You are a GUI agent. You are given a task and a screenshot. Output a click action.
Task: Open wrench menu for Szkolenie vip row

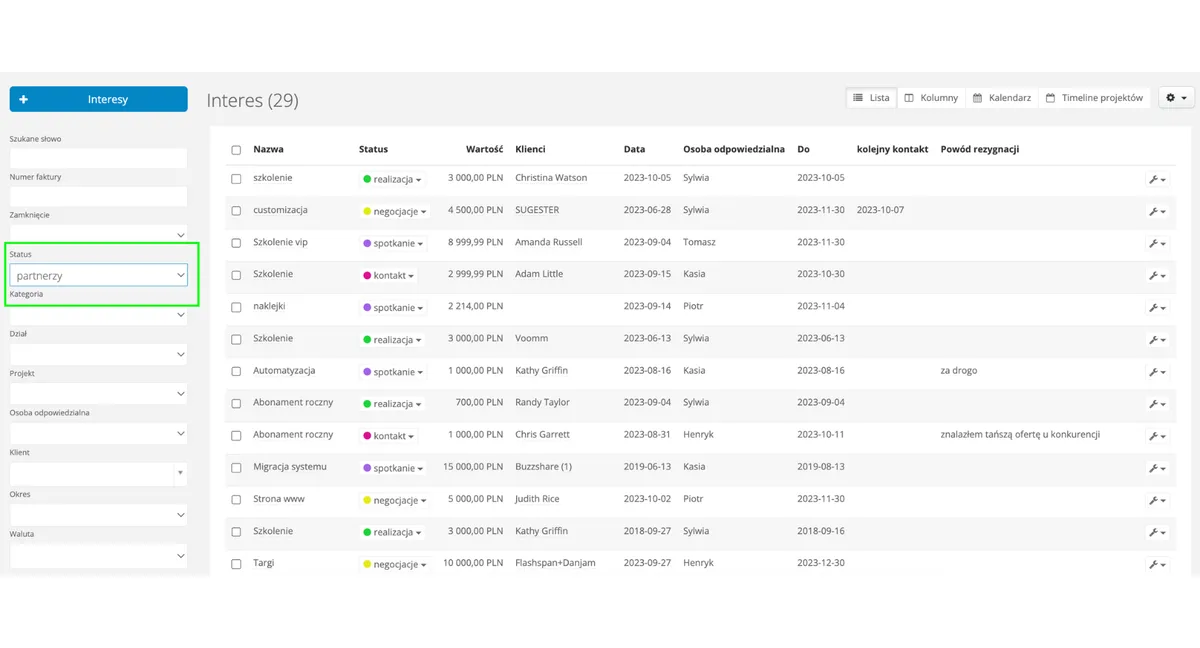(1157, 244)
